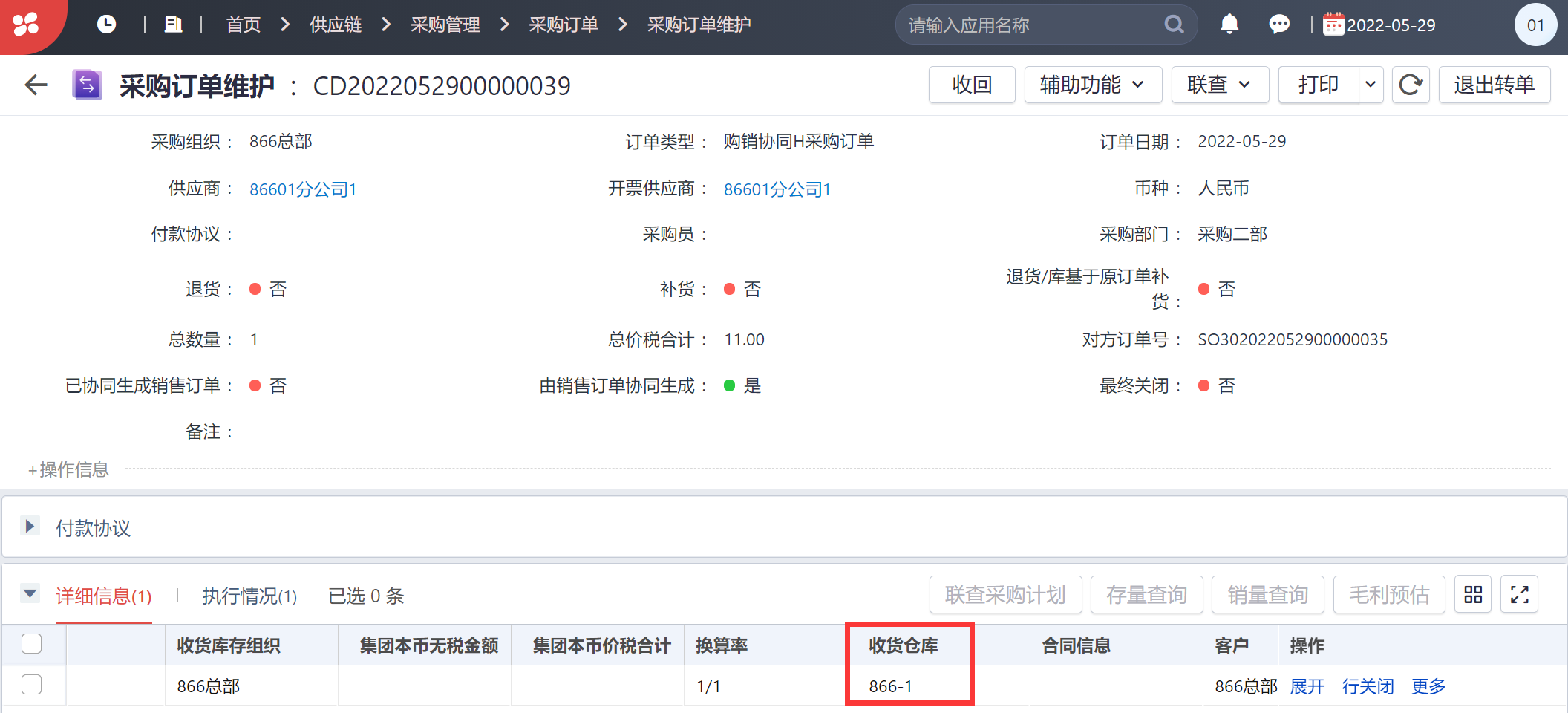Screen dimensions: 1568x713
Task: Open the recent history clock icon
Action: pos(106,25)
